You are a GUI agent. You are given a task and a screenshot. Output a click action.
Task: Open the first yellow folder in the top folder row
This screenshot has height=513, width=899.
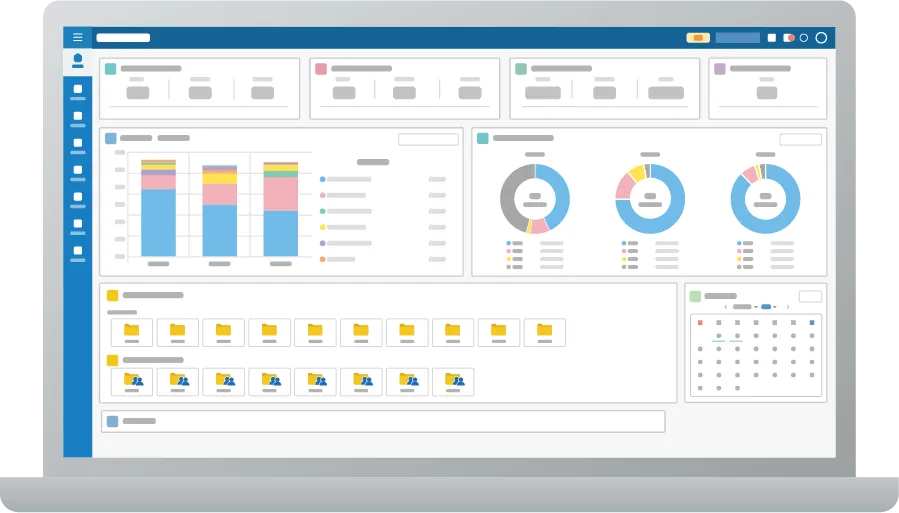coord(132,332)
